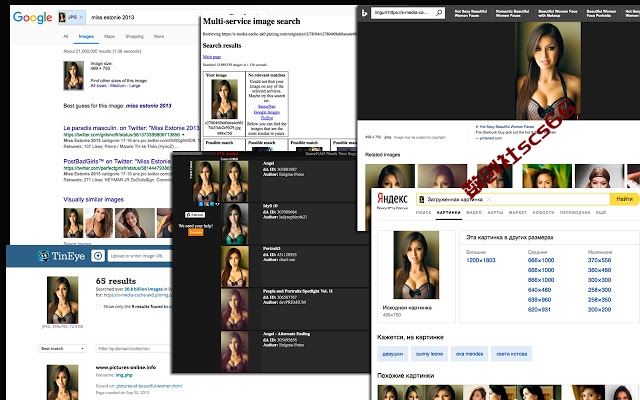The width and height of the screenshot is (640, 400).
Task: Open the Ещё menu in Yandex
Action: click(x=601, y=213)
